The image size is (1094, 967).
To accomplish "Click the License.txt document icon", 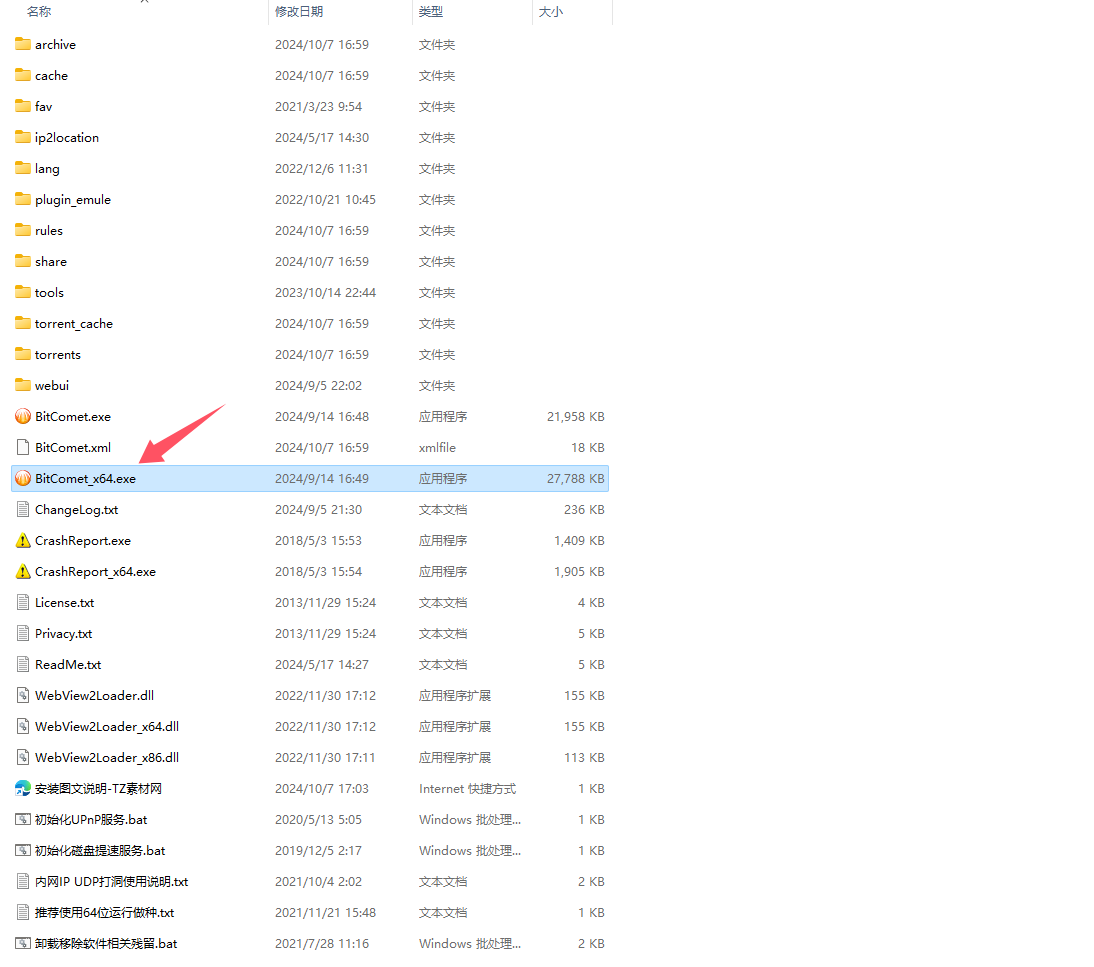I will (x=23, y=603).
